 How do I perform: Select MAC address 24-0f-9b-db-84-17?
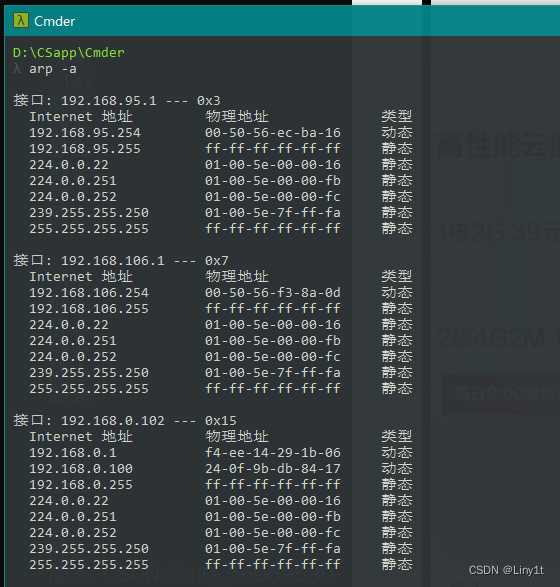click(x=273, y=469)
